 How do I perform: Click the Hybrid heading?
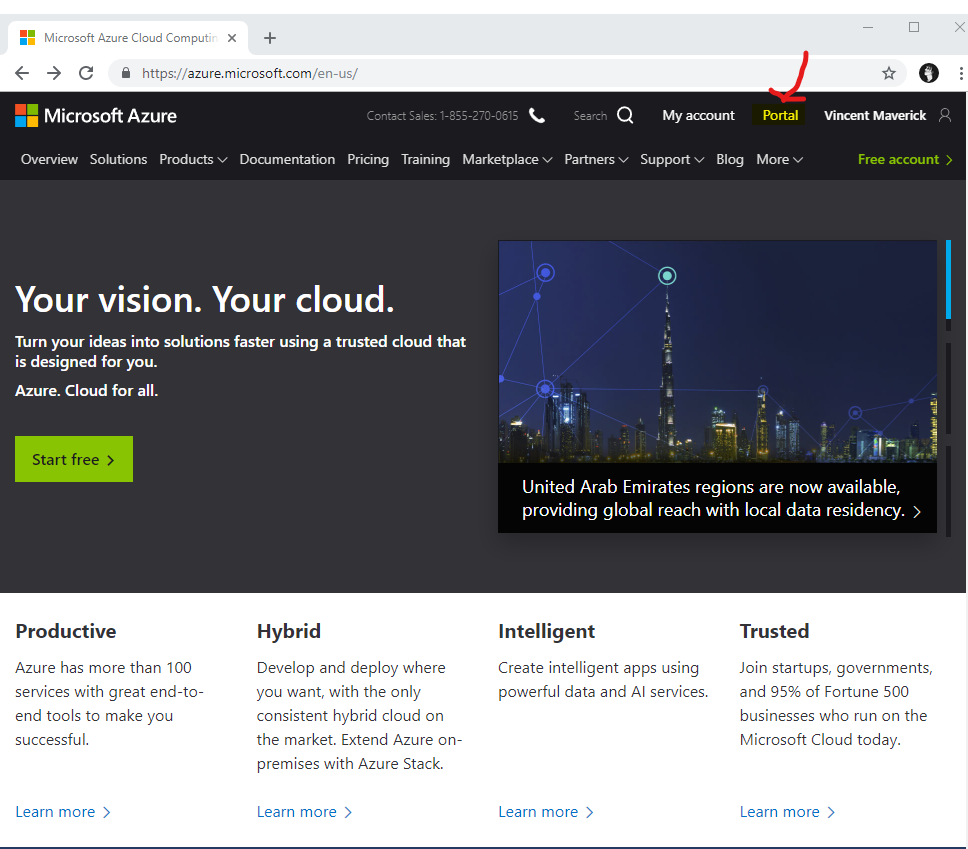pyautogui.click(x=288, y=631)
